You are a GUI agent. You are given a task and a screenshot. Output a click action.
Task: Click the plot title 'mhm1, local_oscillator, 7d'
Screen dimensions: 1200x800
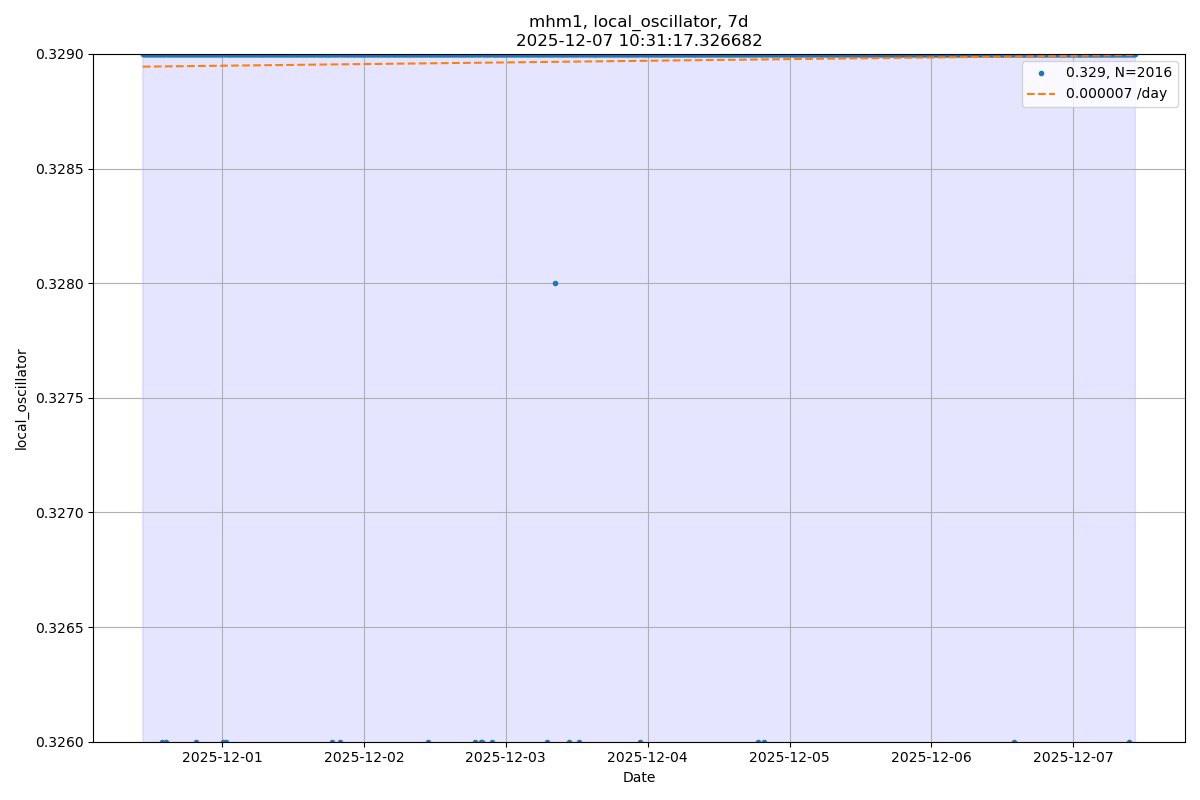tap(638, 22)
